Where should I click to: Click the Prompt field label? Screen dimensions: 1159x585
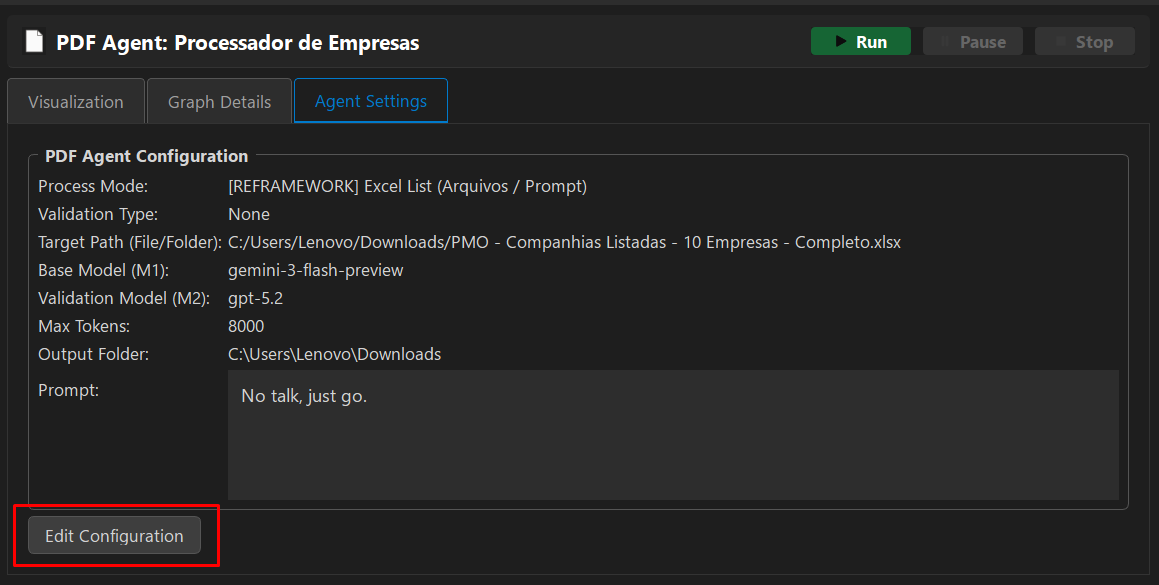pos(68,390)
